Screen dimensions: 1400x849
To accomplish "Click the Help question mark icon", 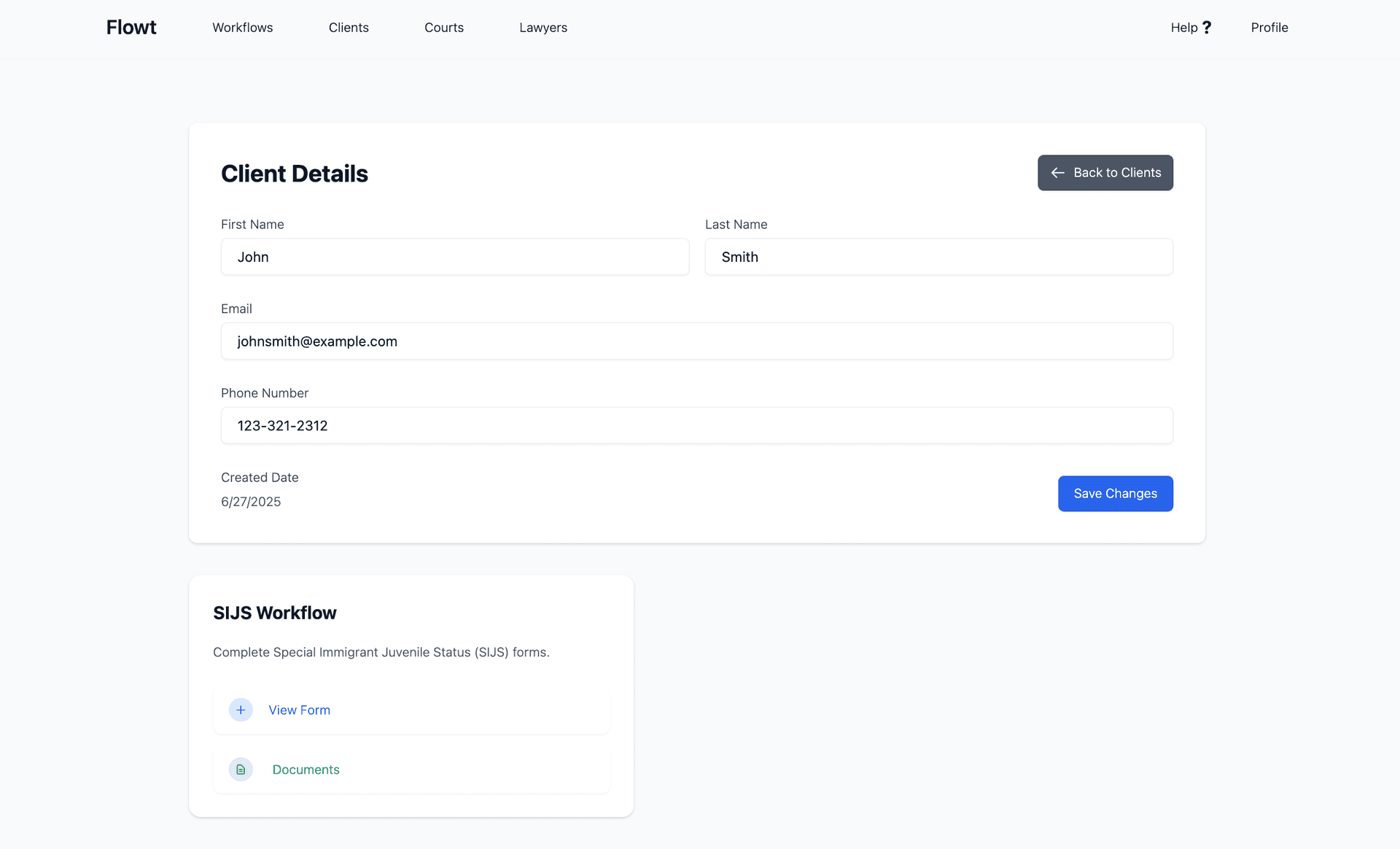I will 1208,27.
